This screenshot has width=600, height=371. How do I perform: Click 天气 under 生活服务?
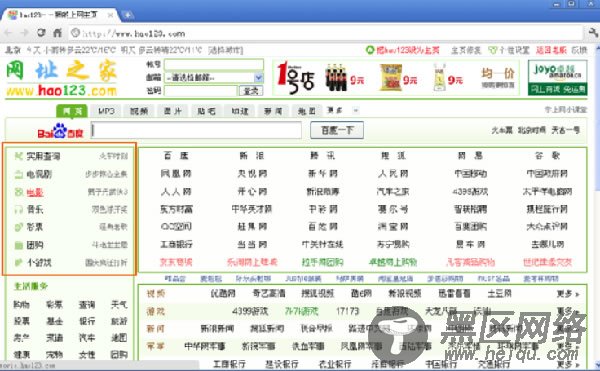click(x=119, y=304)
